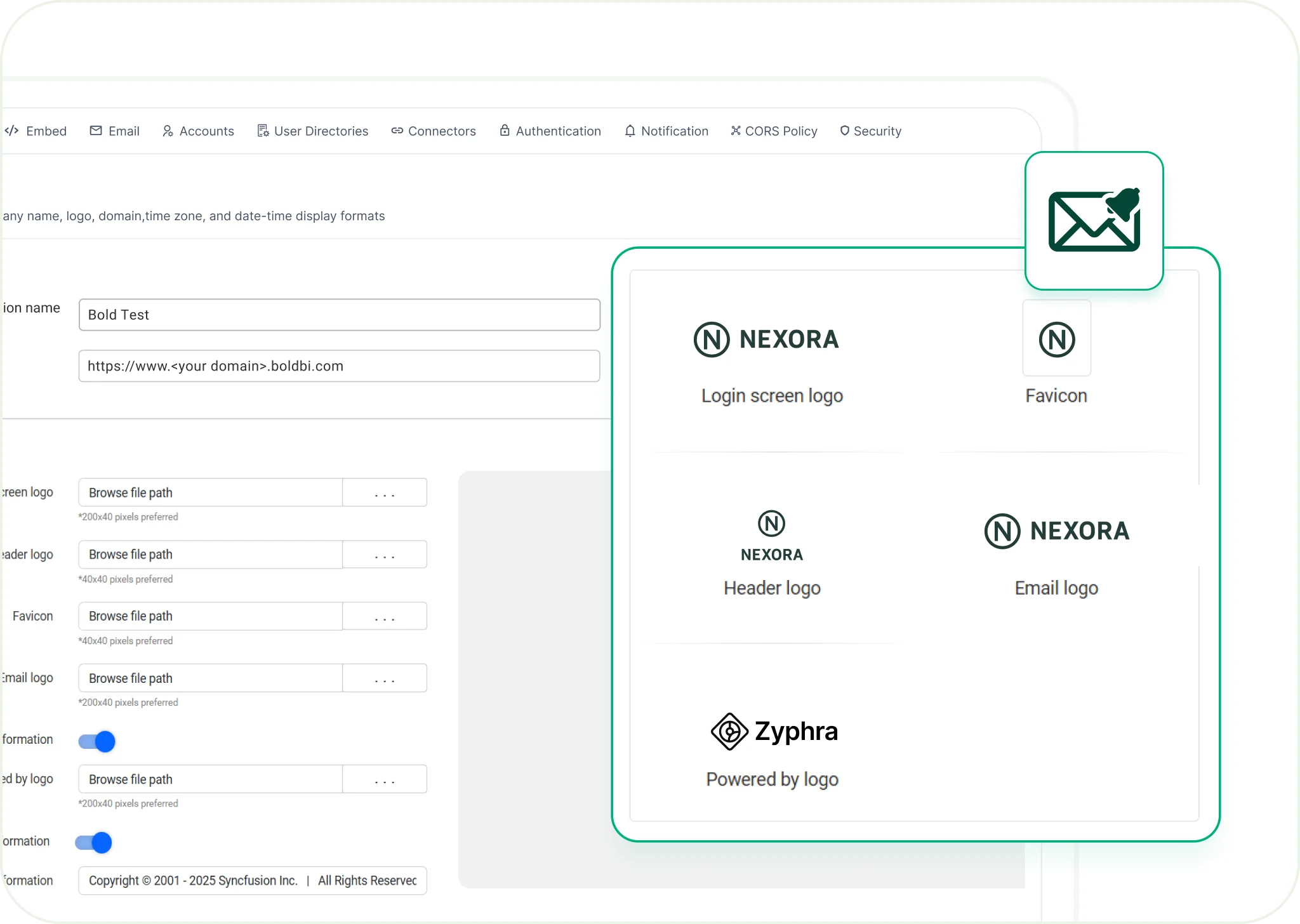
Task: Click the Notification bell icon
Action: point(630,131)
